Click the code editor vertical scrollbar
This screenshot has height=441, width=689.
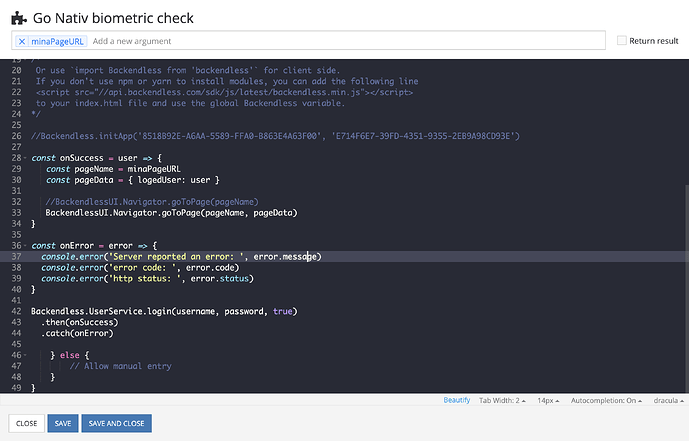click(x=686, y=288)
